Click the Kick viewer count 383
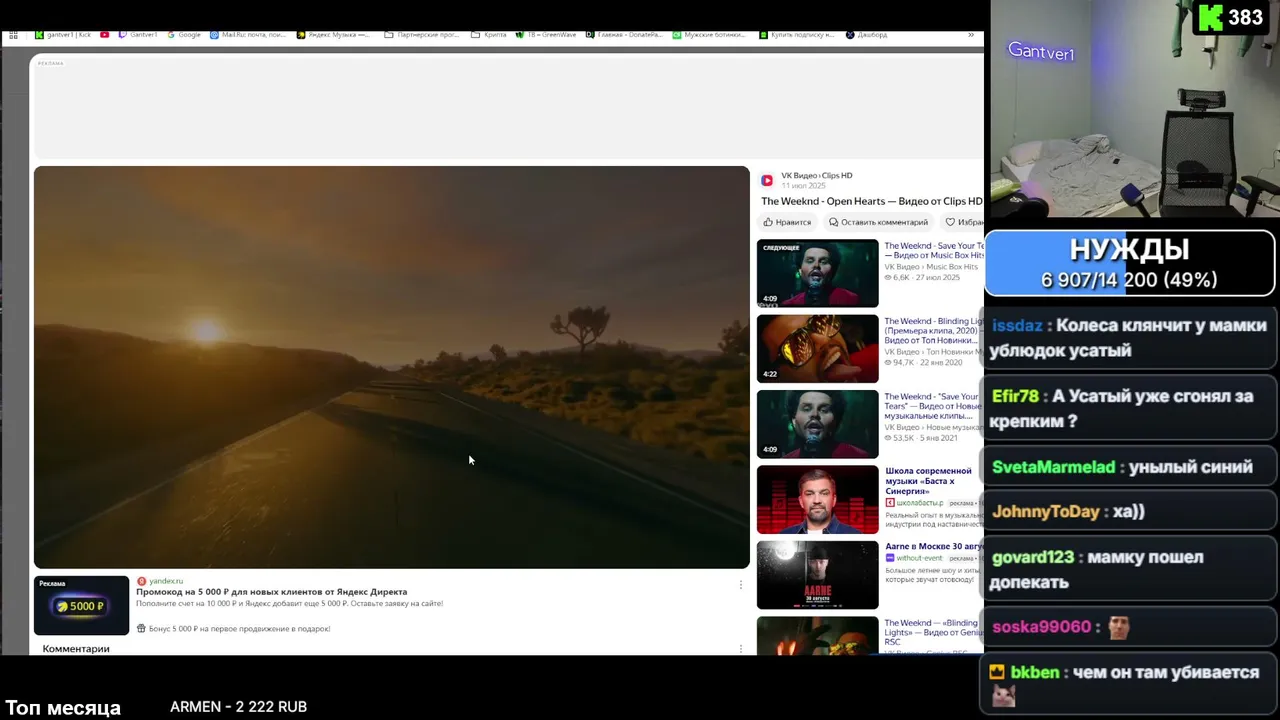Screen dimensions: 1280x720 point(1246,18)
